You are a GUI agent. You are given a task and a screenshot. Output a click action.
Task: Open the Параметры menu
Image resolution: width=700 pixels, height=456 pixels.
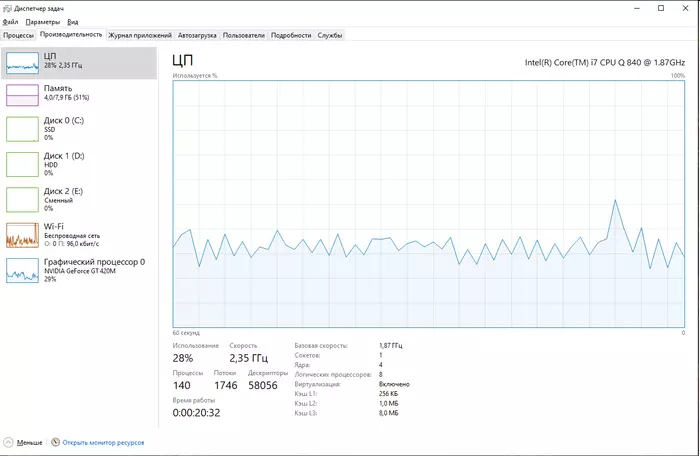click(x=42, y=22)
